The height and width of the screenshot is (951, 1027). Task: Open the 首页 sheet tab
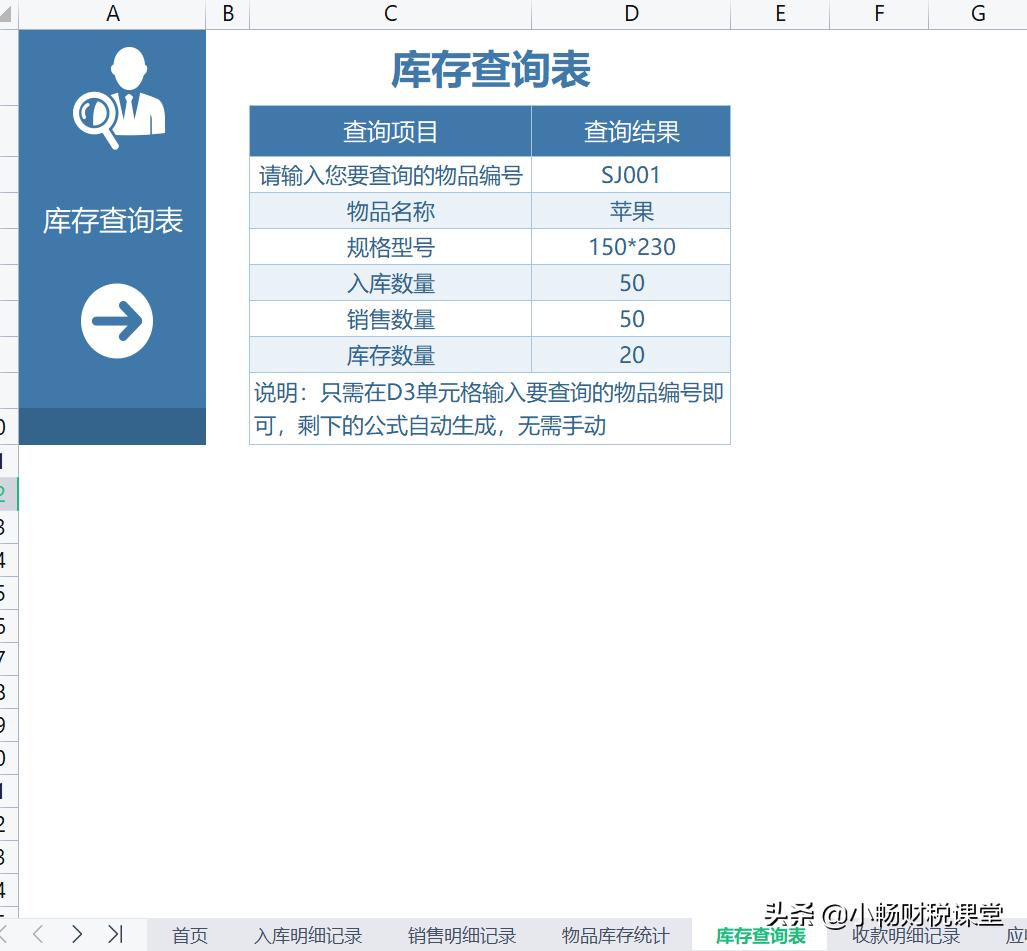point(189,936)
